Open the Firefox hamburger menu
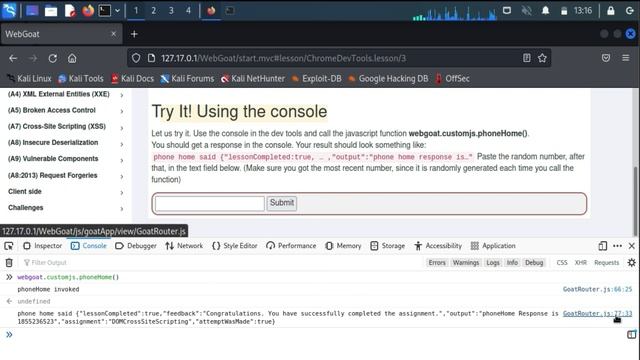Image resolution: width=640 pixels, height=360 pixels. coord(625,58)
